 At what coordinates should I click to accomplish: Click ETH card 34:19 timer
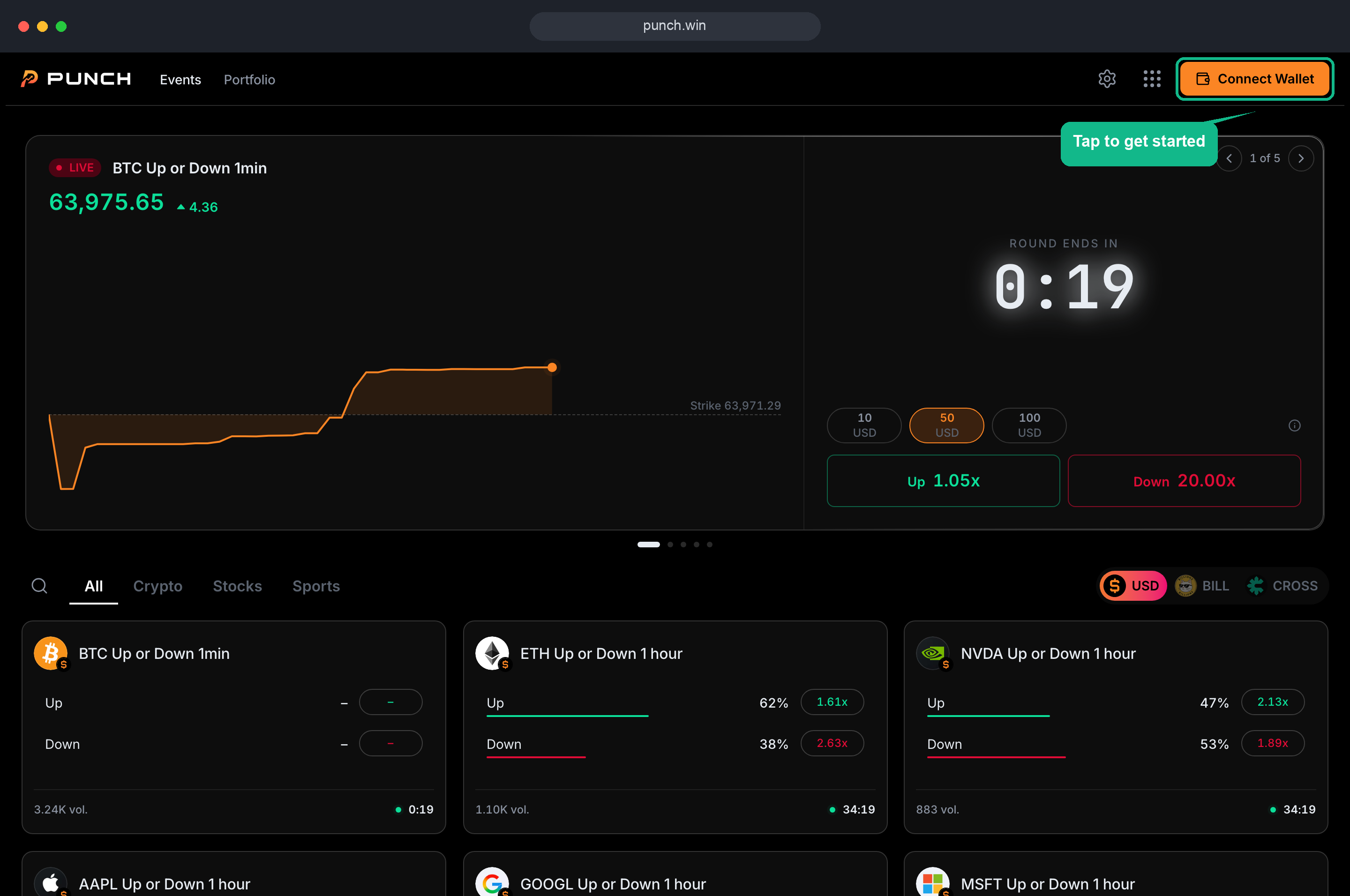click(852, 809)
